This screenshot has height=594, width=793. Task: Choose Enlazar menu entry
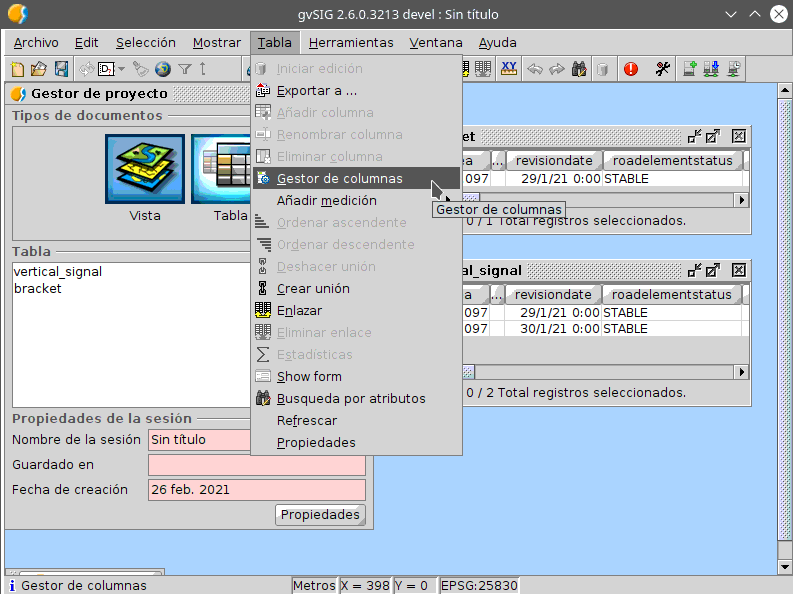[x=357, y=310]
